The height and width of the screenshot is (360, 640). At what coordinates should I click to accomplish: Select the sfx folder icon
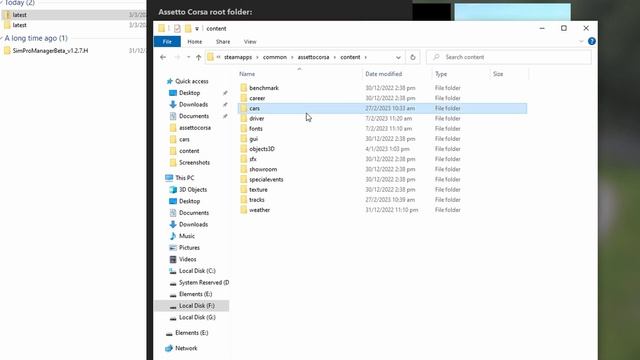click(244, 159)
